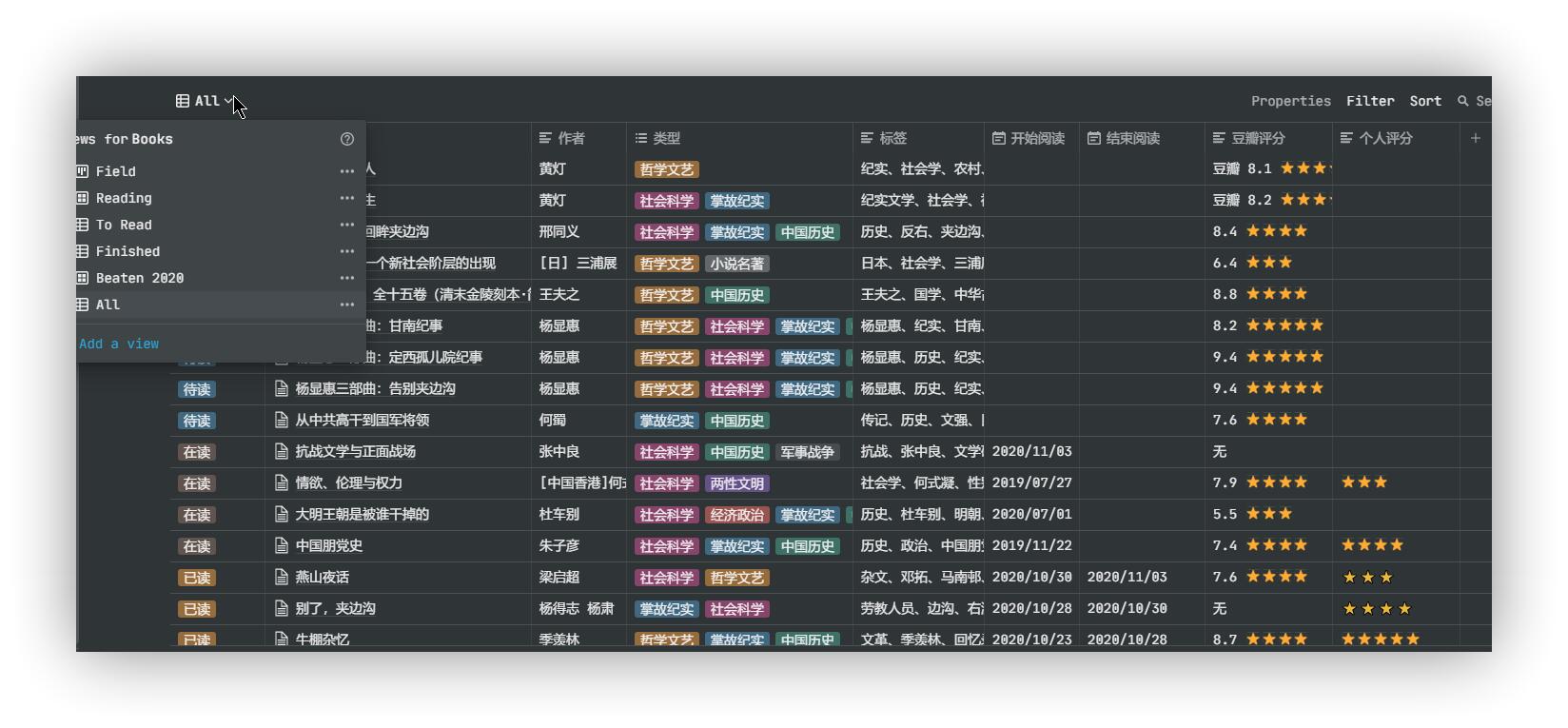Open the three-dot menu for Finished view

point(346,251)
